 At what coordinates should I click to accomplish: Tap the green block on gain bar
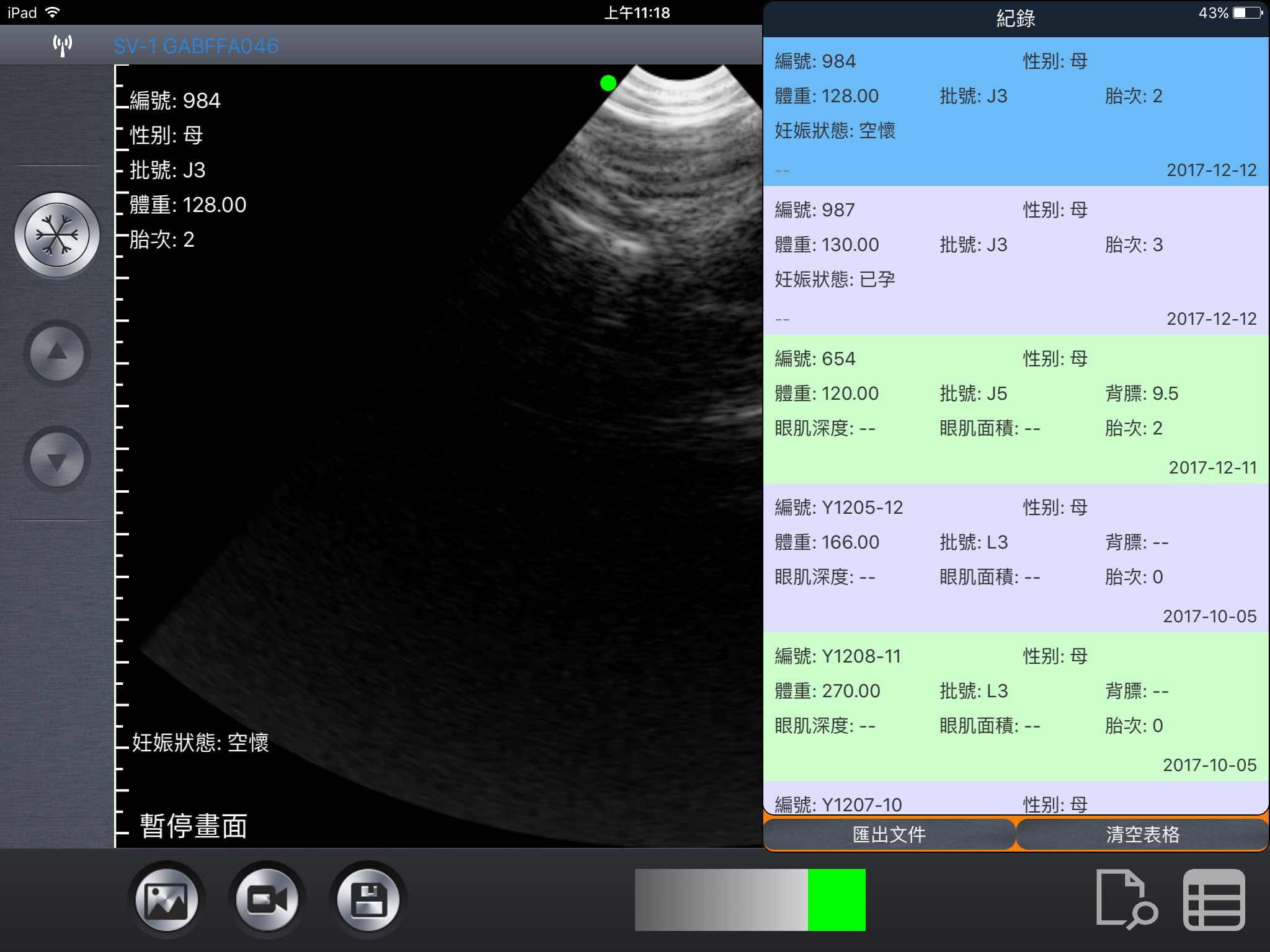(837, 899)
